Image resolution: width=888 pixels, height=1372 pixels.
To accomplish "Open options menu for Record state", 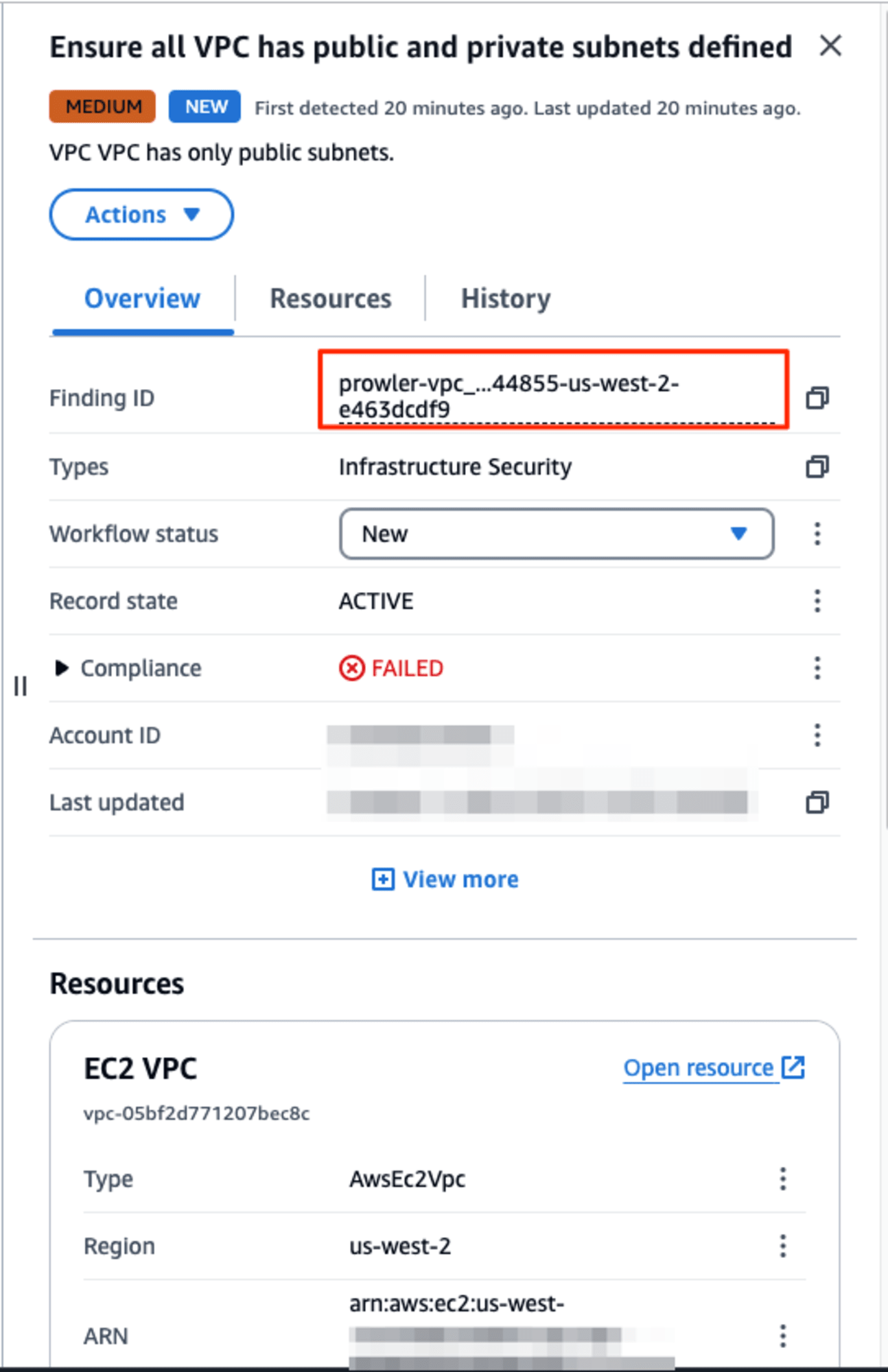I will 817,601.
